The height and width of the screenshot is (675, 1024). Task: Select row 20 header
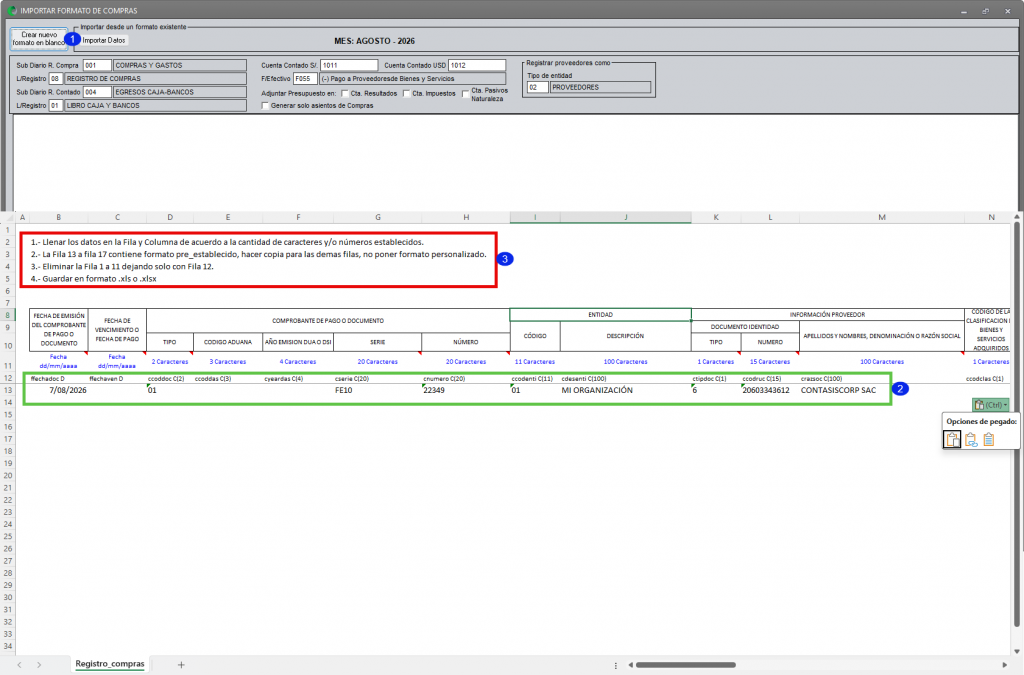coord(8,475)
